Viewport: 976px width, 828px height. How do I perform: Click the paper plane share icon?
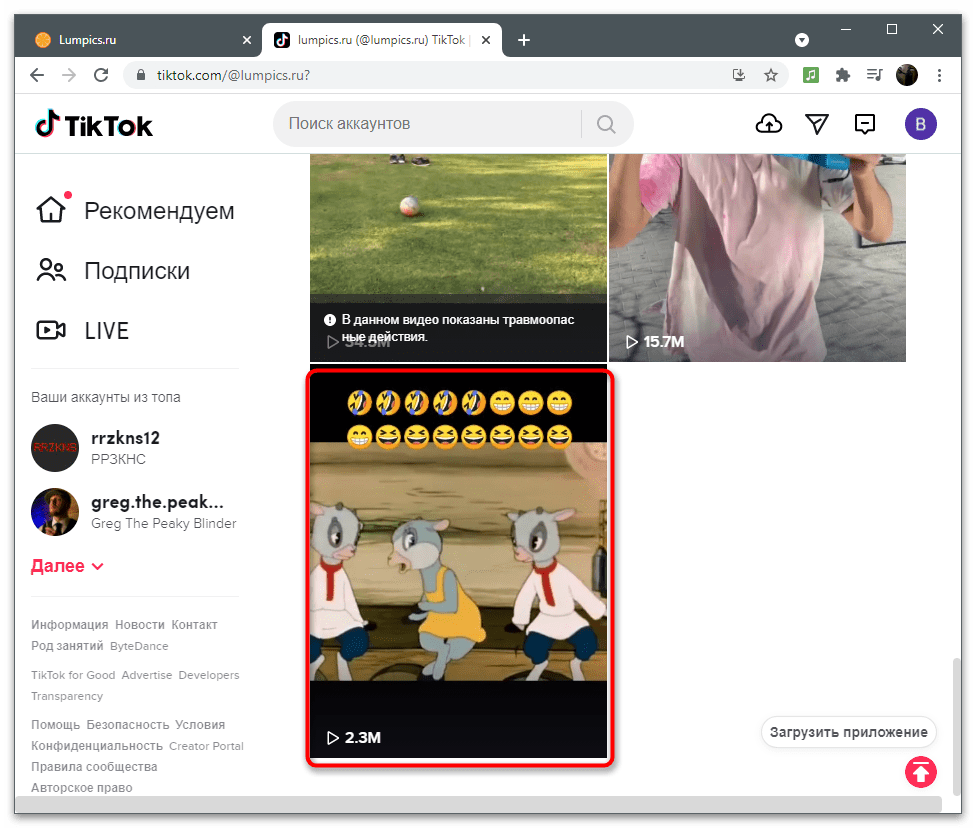(817, 123)
